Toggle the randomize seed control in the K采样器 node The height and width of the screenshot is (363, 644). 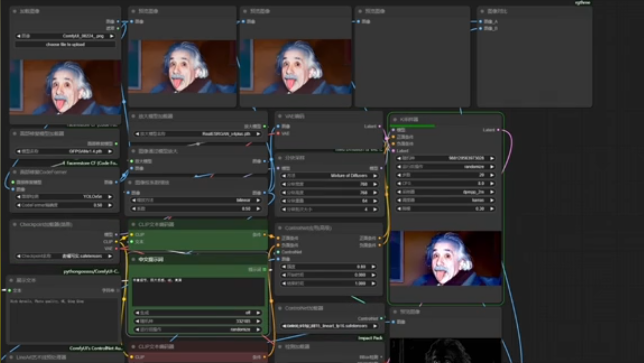tap(446, 167)
